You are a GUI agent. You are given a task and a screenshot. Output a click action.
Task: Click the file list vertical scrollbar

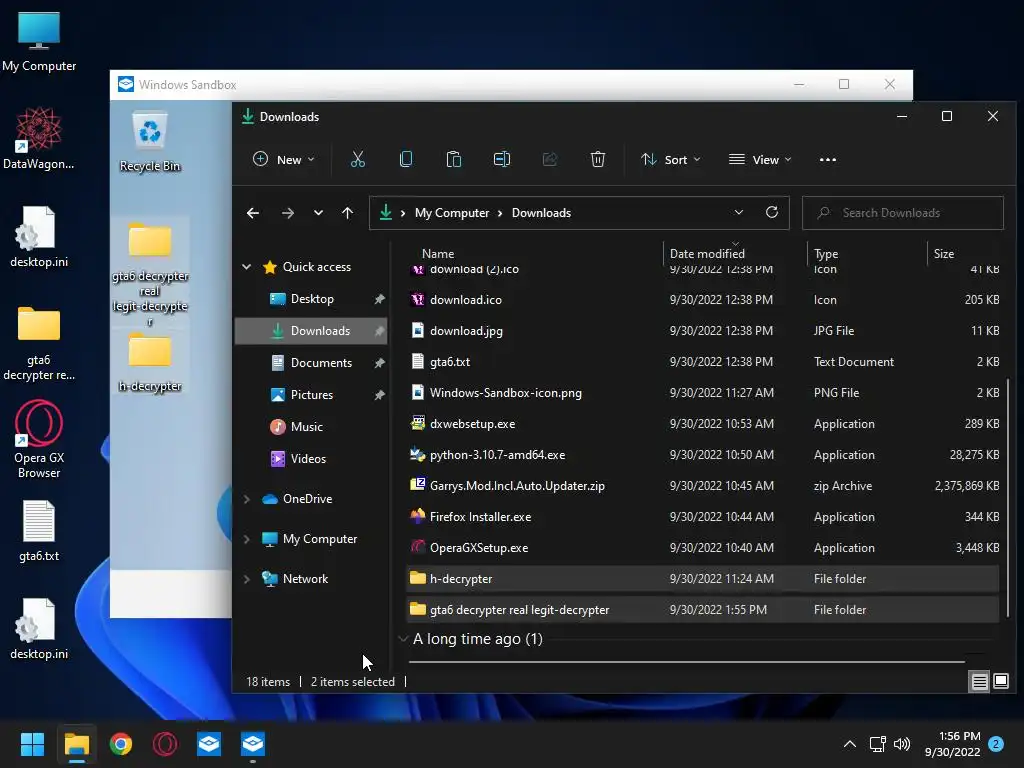[1008, 496]
